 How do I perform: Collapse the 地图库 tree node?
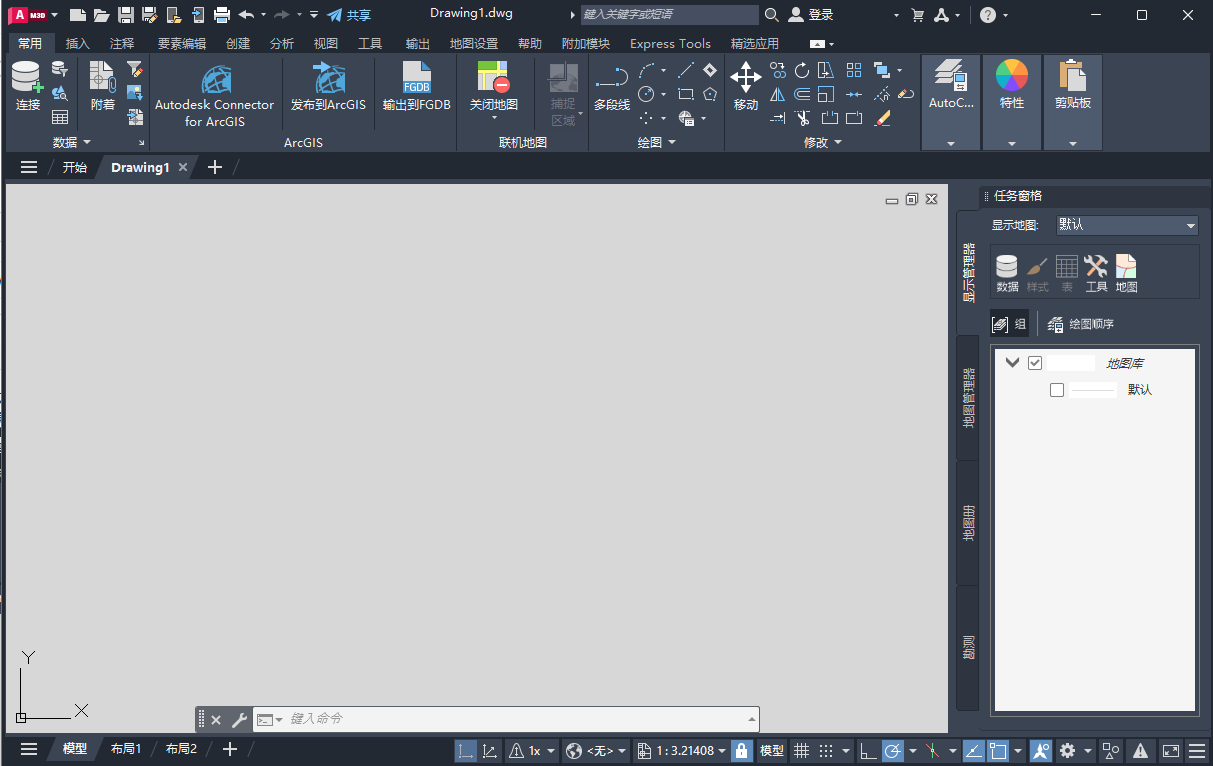pos(1011,362)
